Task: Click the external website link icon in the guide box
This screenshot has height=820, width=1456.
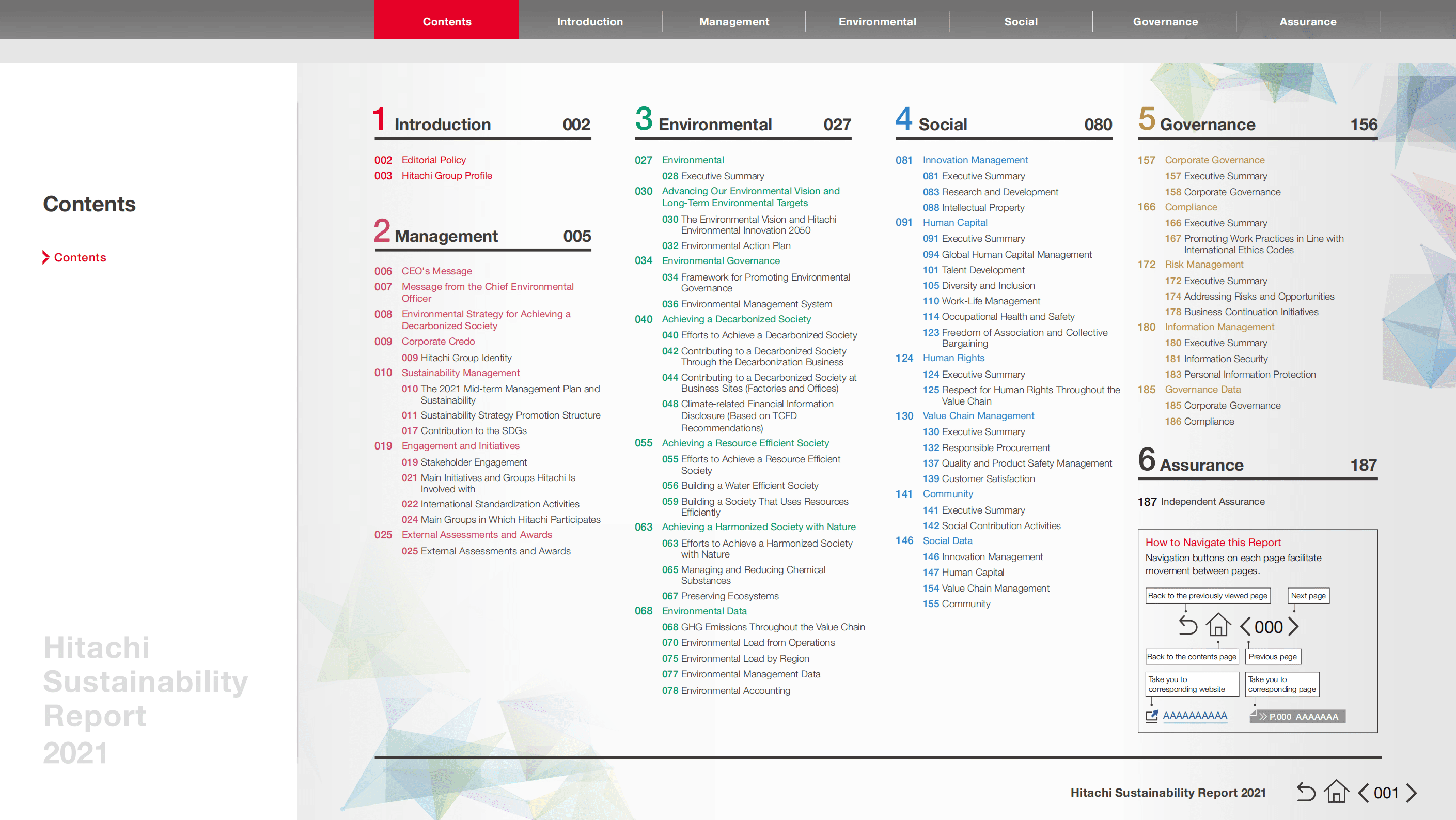Action: tap(1151, 716)
